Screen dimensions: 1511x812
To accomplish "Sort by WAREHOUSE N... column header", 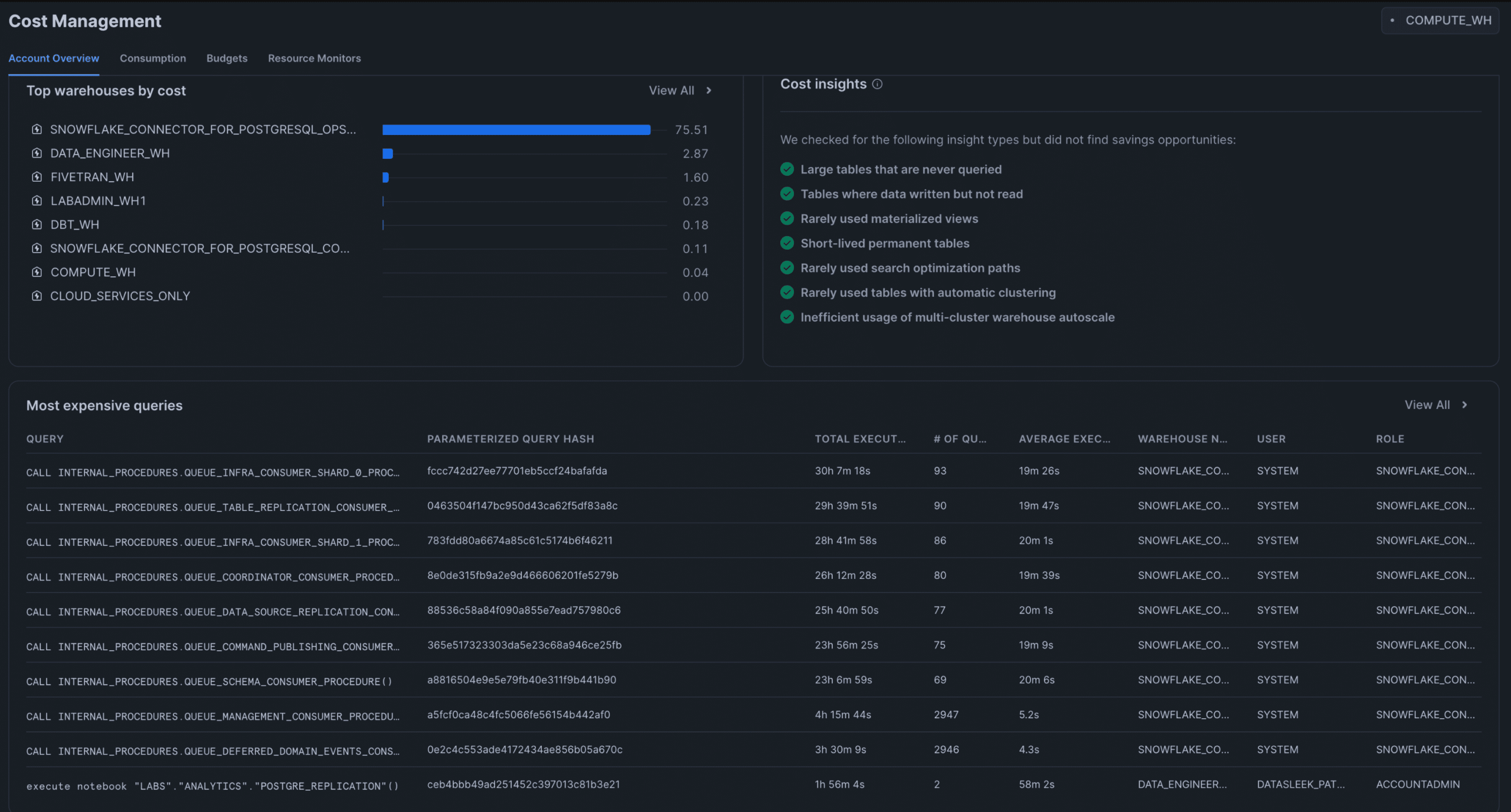I will coord(1182,439).
